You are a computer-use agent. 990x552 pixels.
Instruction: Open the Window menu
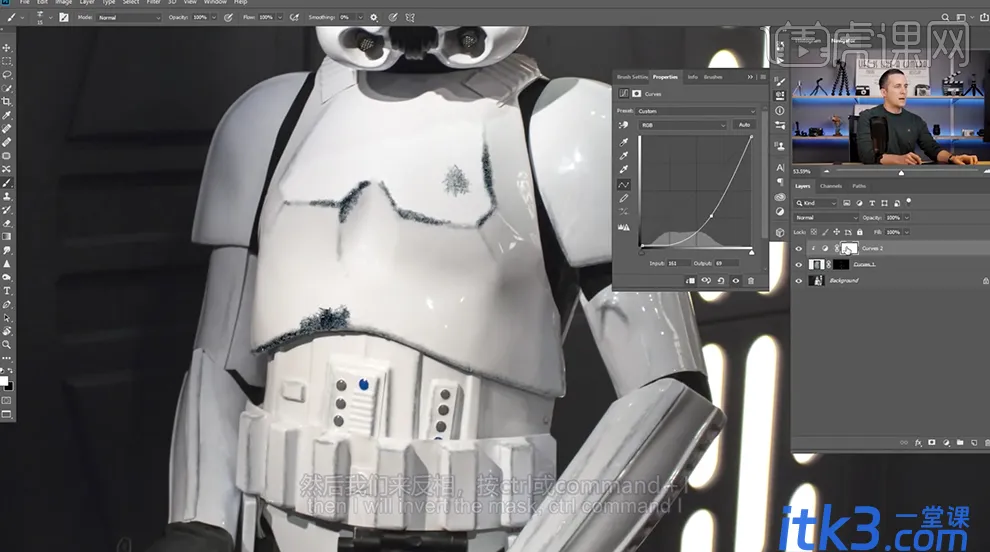coord(215,3)
